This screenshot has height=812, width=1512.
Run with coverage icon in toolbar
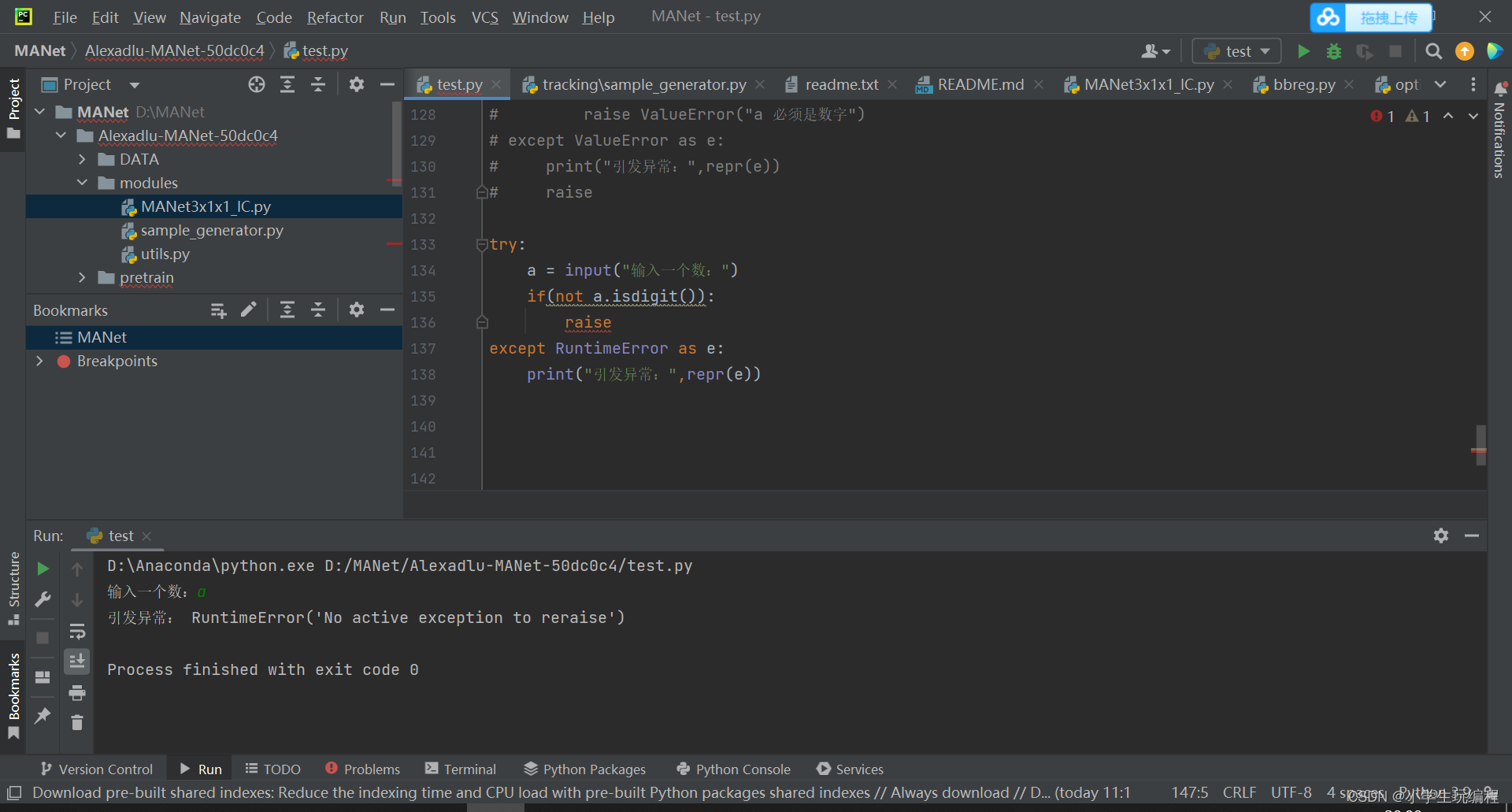(x=1365, y=51)
